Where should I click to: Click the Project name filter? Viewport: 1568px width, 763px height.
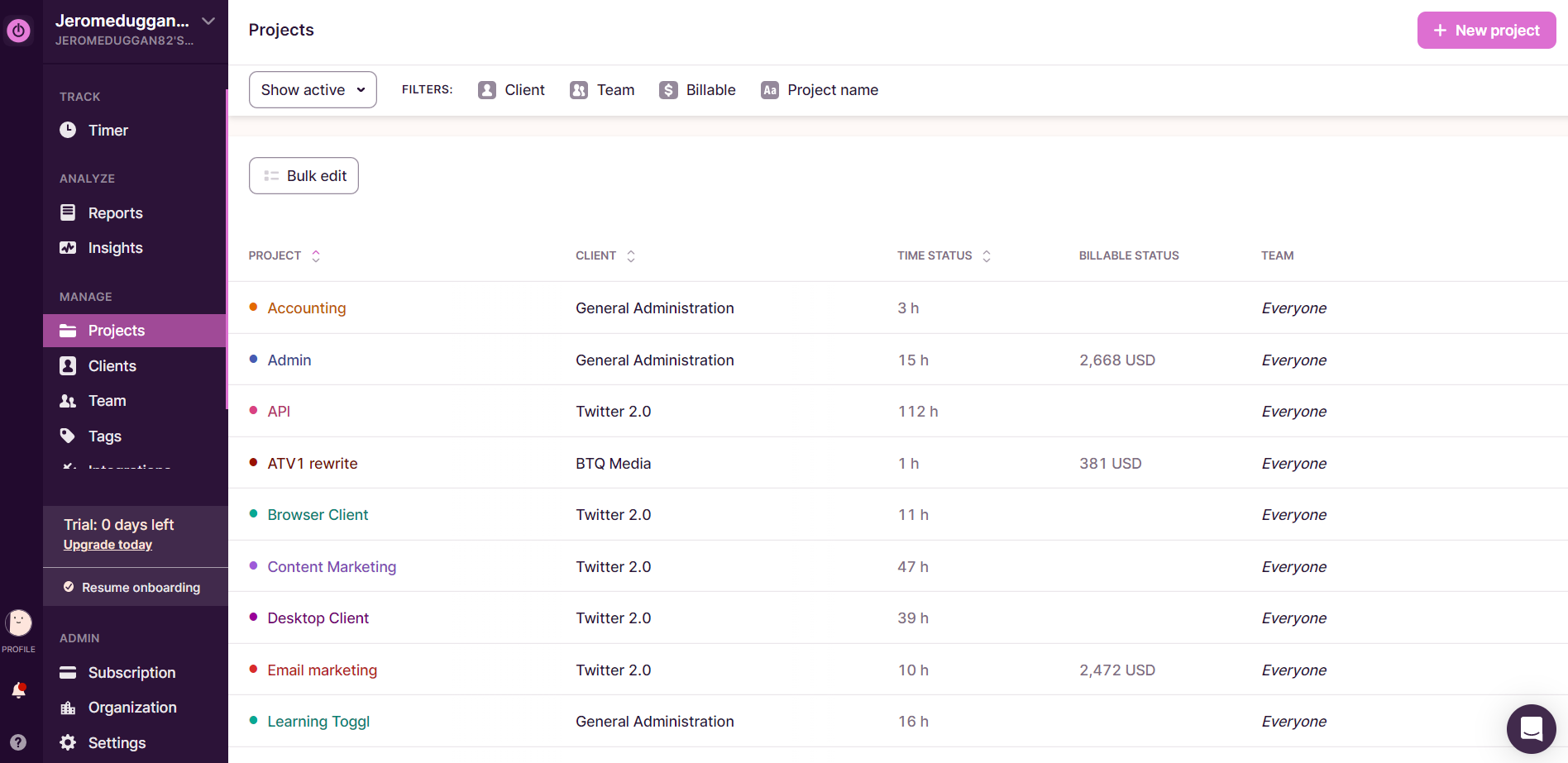(820, 90)
